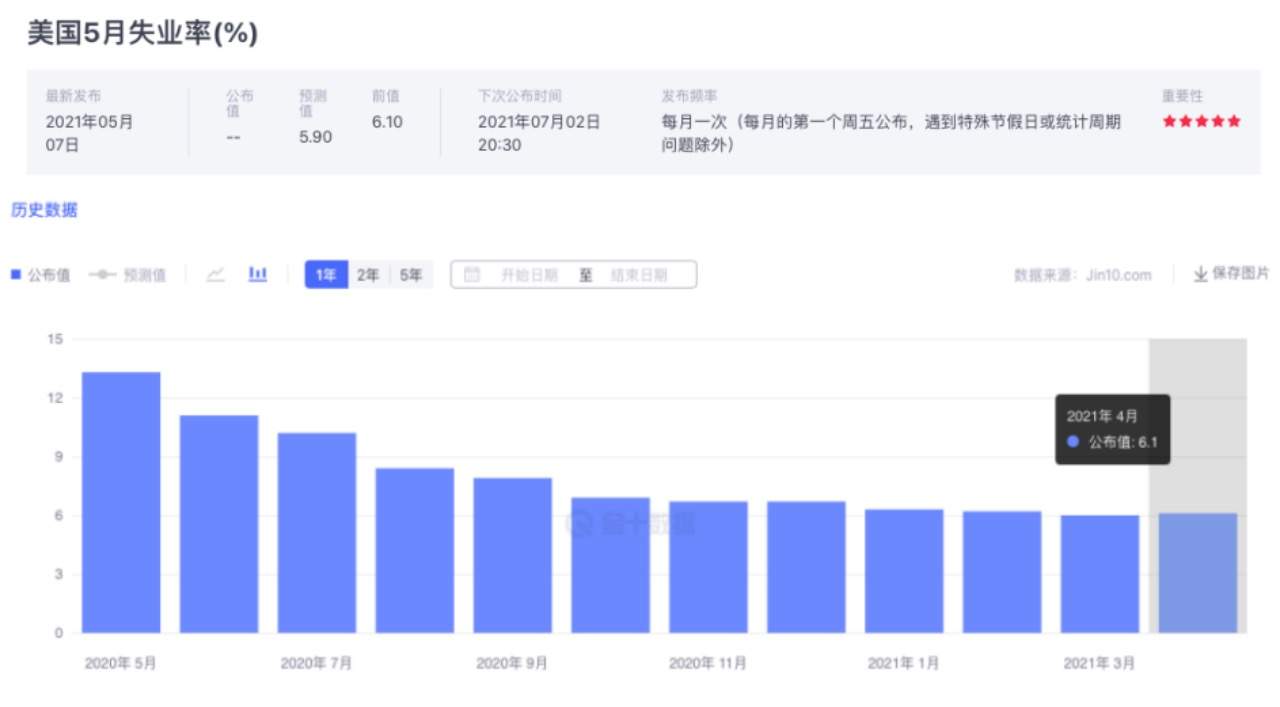Click the 2020年 5月 axis label
The width and height of the screenshot is (1280, 707).
pyautogui.click(x=121, y=663)
